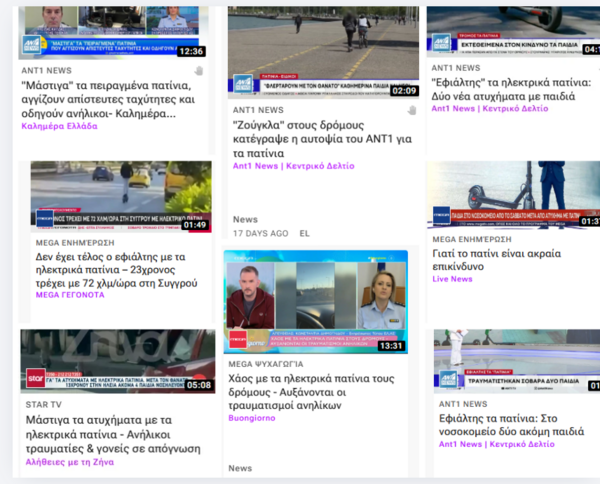This screenshot has height=484, width=600.
Task: Follow the Αλήθειες με τη Ζήνα link
Action: pos(70,462)
